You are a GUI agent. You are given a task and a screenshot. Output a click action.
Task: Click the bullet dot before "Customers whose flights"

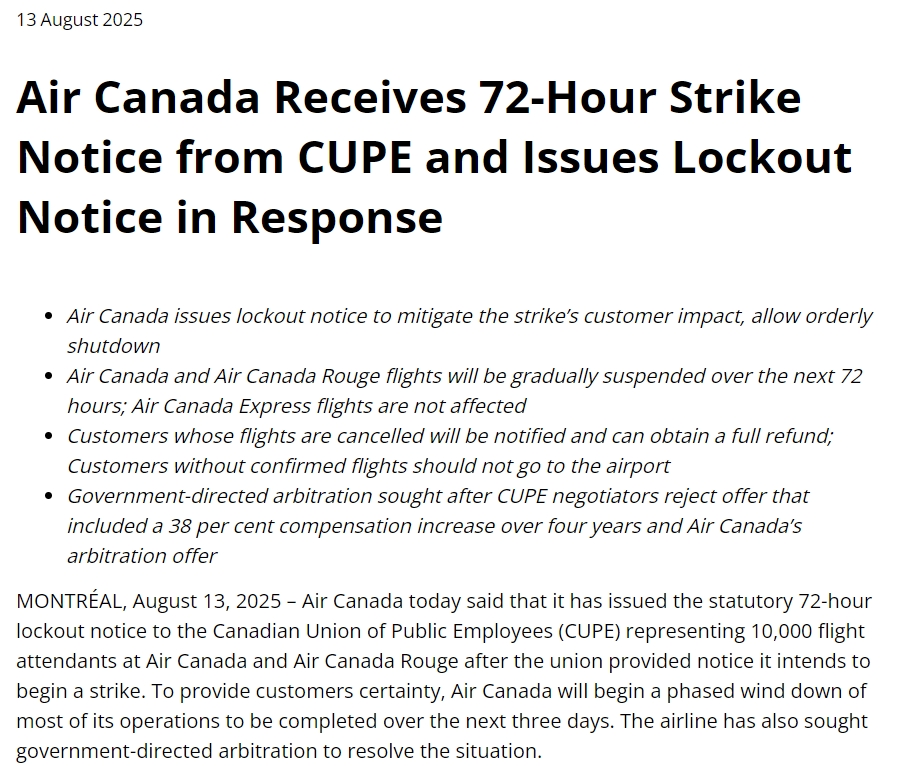pyautogui.click(x=48, y=437)
